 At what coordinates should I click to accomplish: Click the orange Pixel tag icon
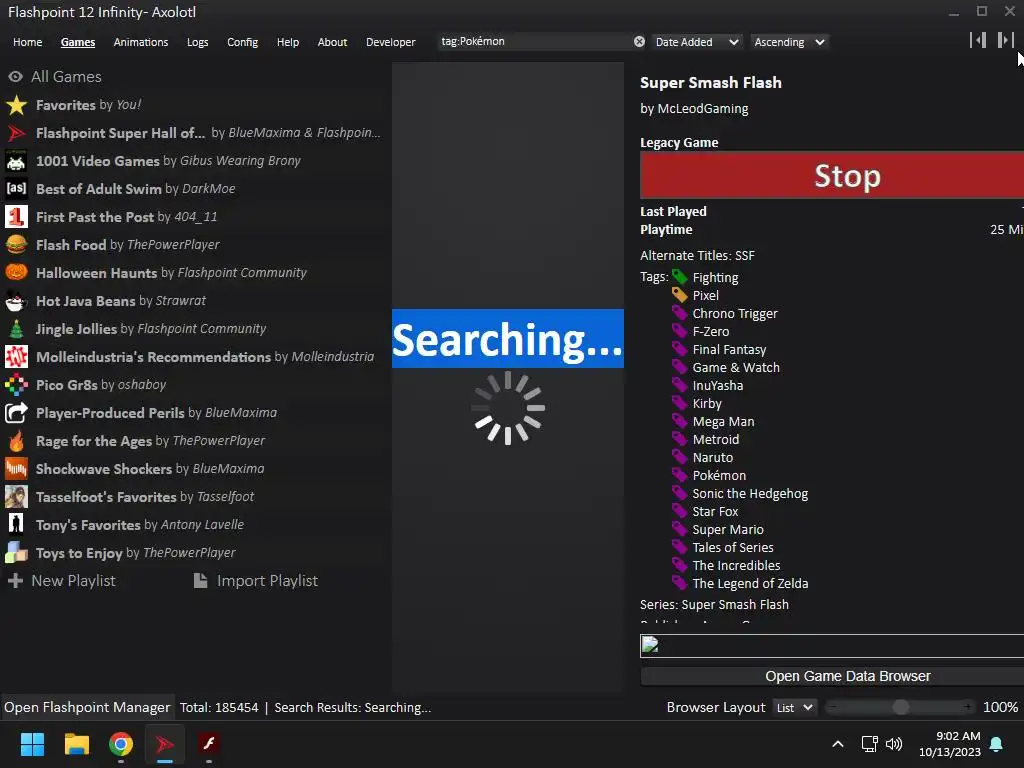[x=680, y=295]
